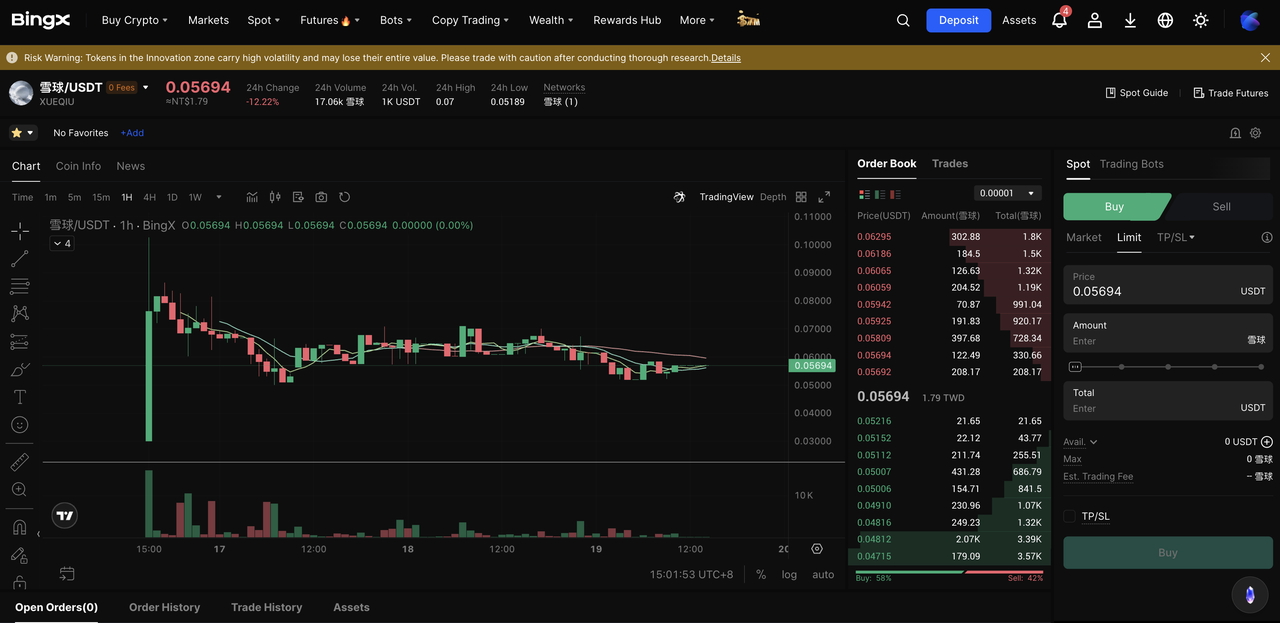1280x623 pixels.
Task: Expand the chart to fullscreen
Action: click(x=824, y=197)
